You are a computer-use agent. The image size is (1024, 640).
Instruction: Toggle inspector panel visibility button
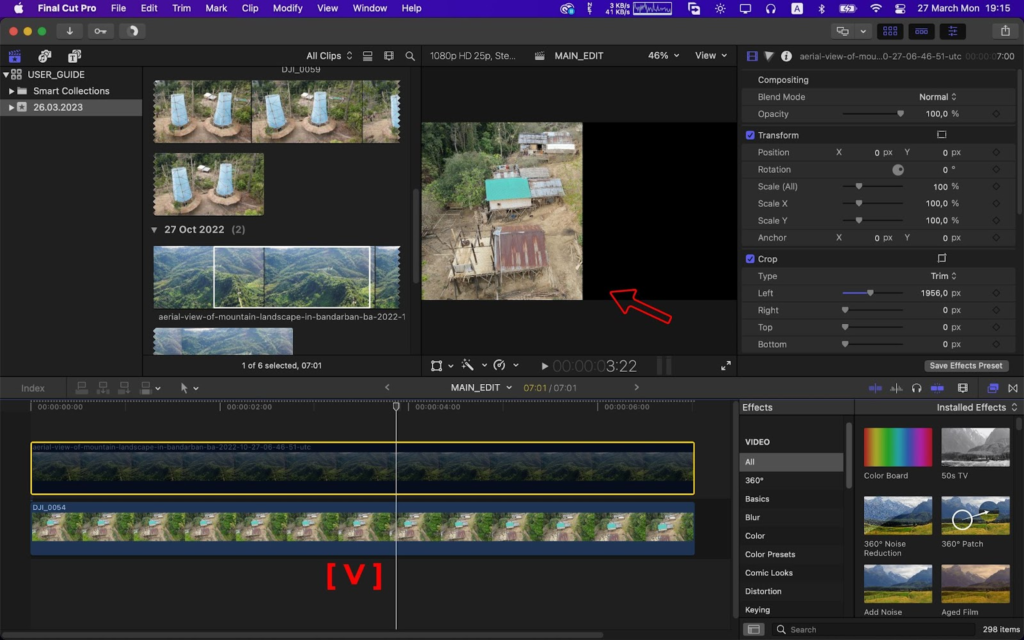pyautogui.click(x=953, y=31)
